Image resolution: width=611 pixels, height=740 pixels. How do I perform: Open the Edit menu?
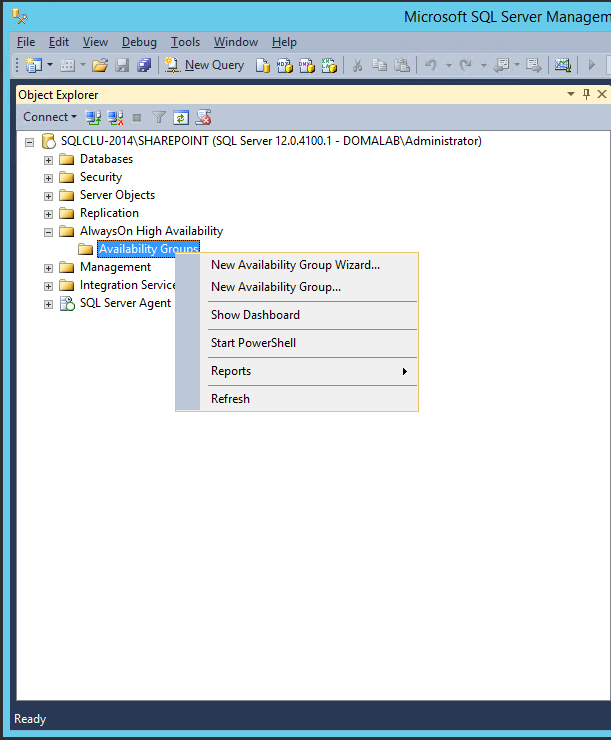point(59,42)
